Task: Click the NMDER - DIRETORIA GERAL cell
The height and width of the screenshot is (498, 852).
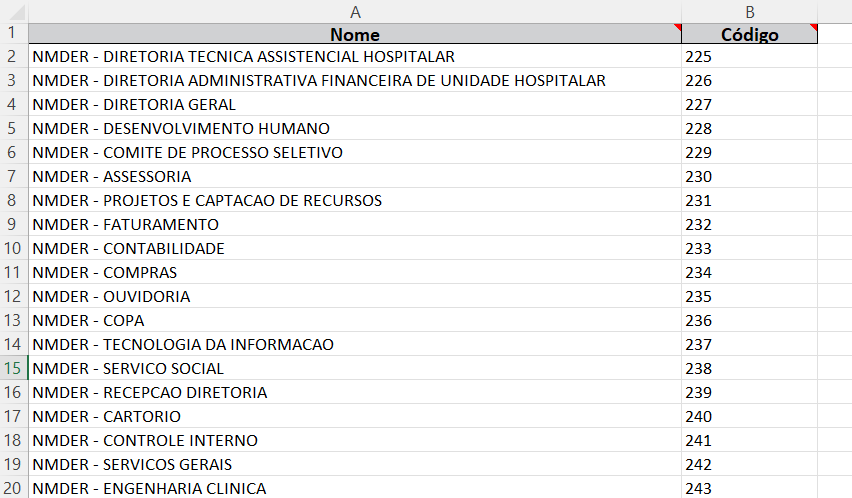Action: (134, 105)
